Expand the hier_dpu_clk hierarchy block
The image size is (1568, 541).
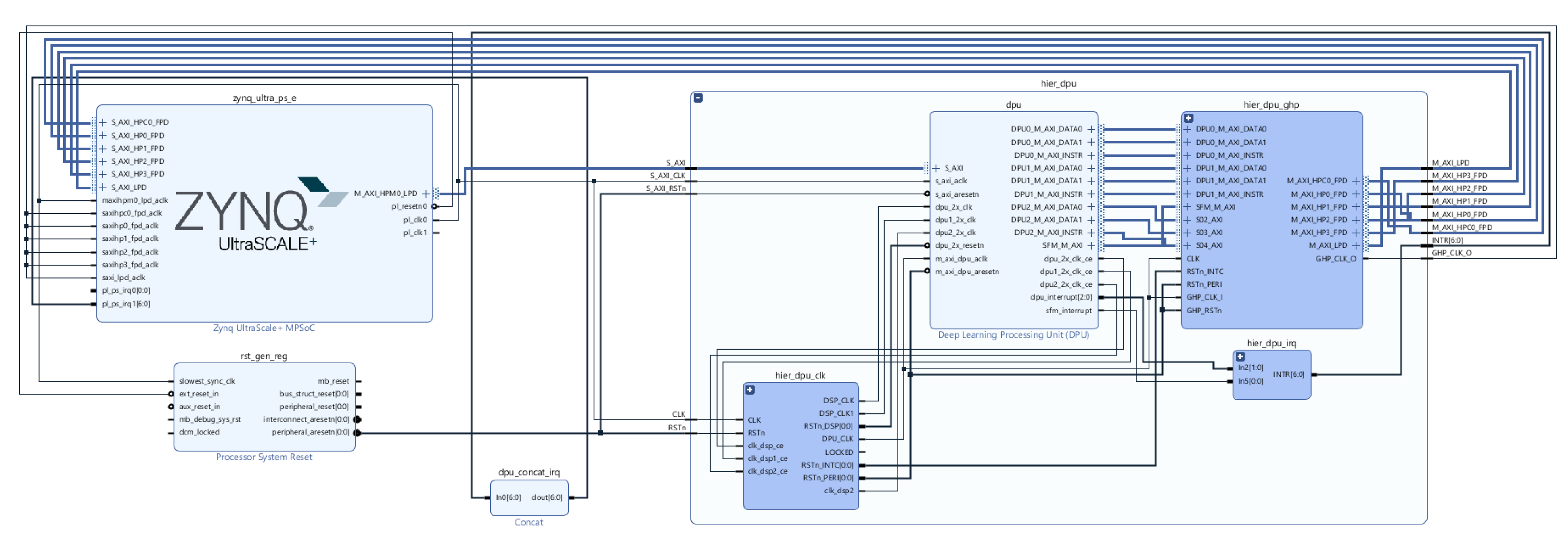750,390
